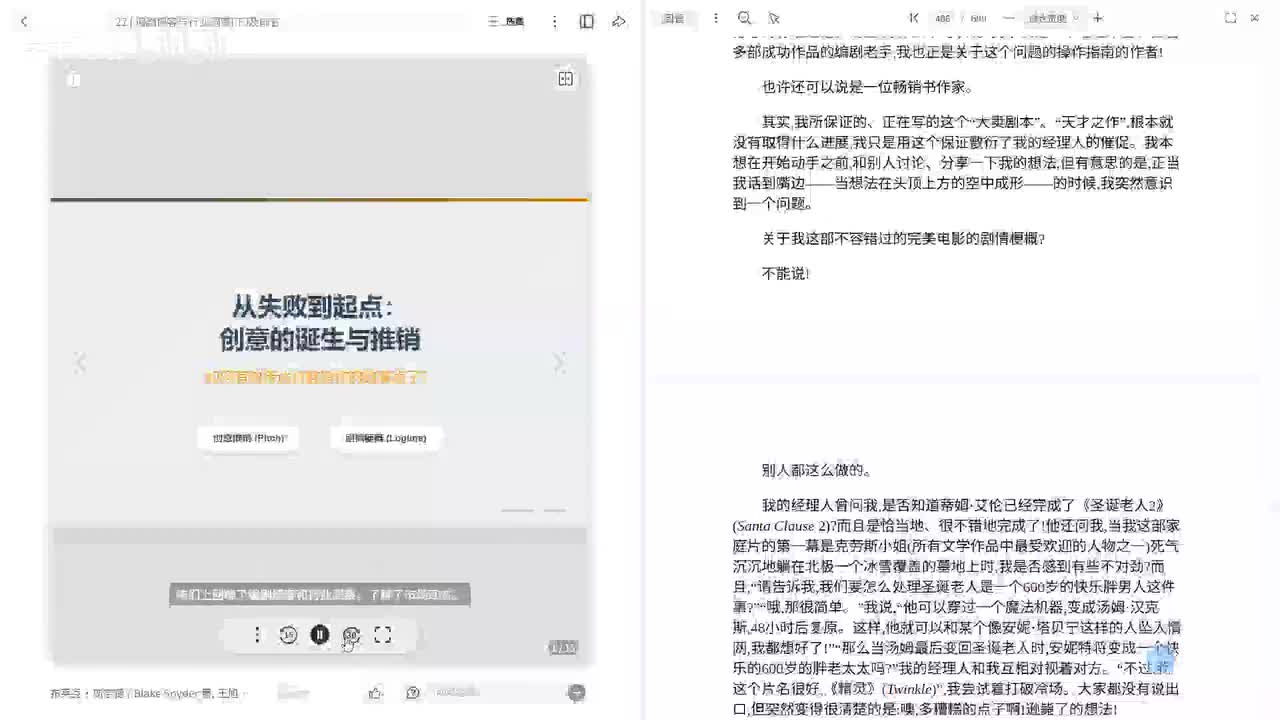This screenshot has width=1280, height=720.
Task: Enter fullscreen slide mode
Action: [382, 635]
